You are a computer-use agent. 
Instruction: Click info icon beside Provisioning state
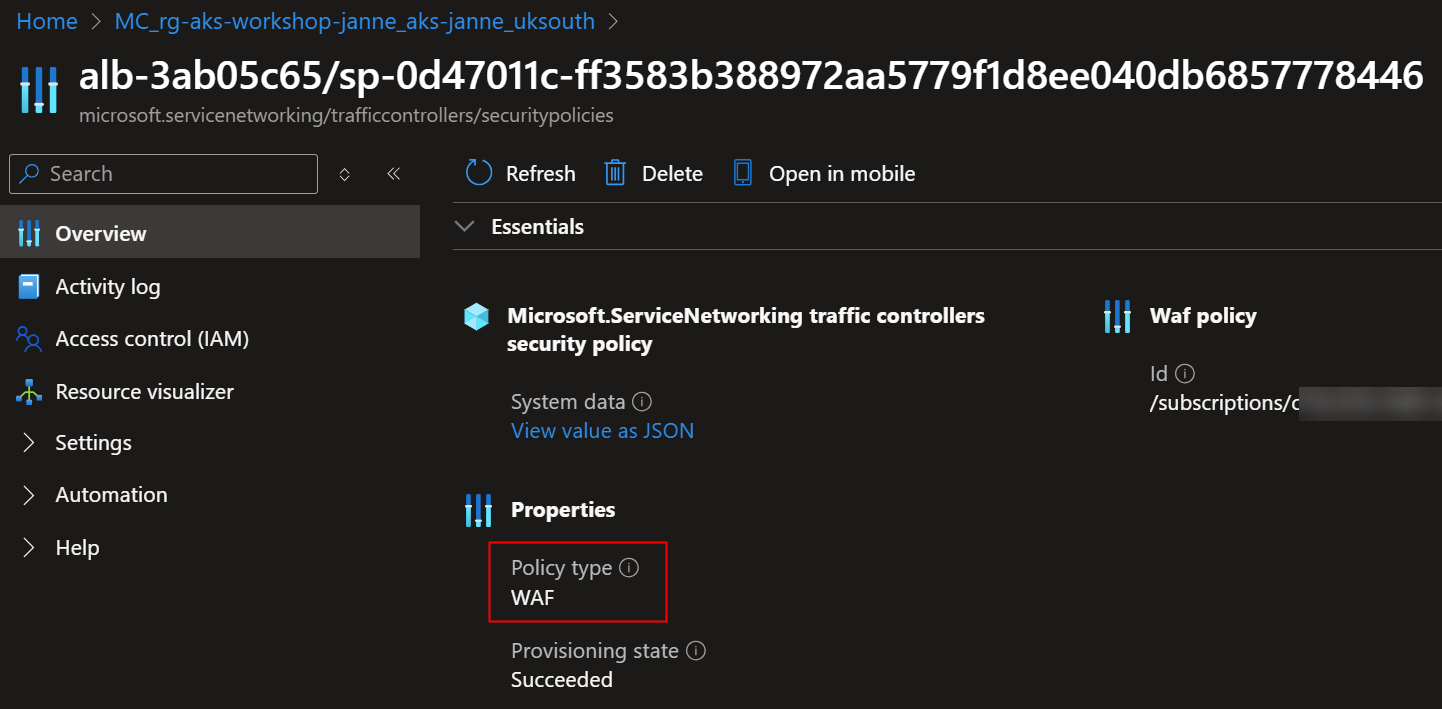click(x=696, y=650)
